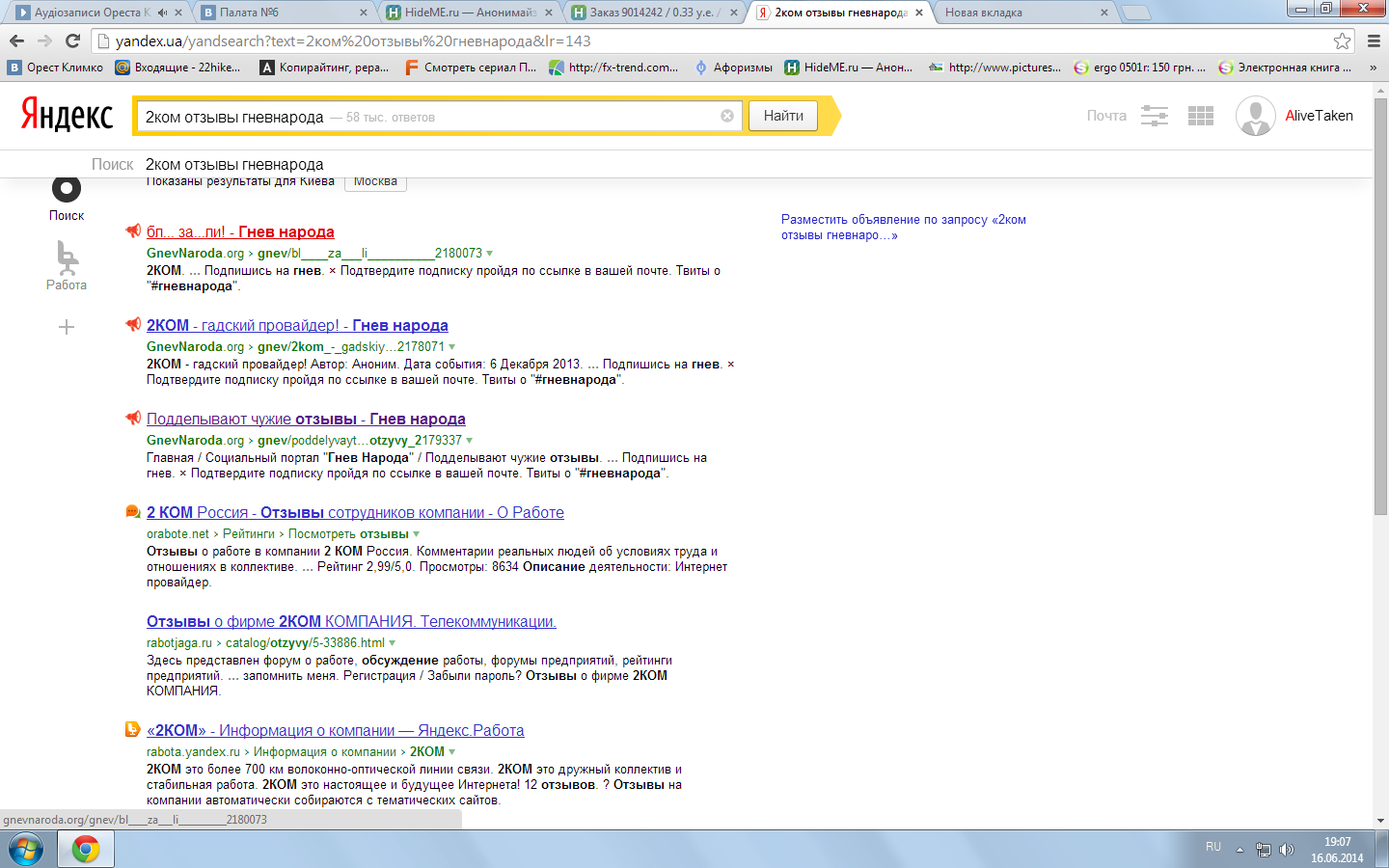The image size is (1389, 868).
Task: Switch to Новая вкладка tab
Action: (1022, 13)
